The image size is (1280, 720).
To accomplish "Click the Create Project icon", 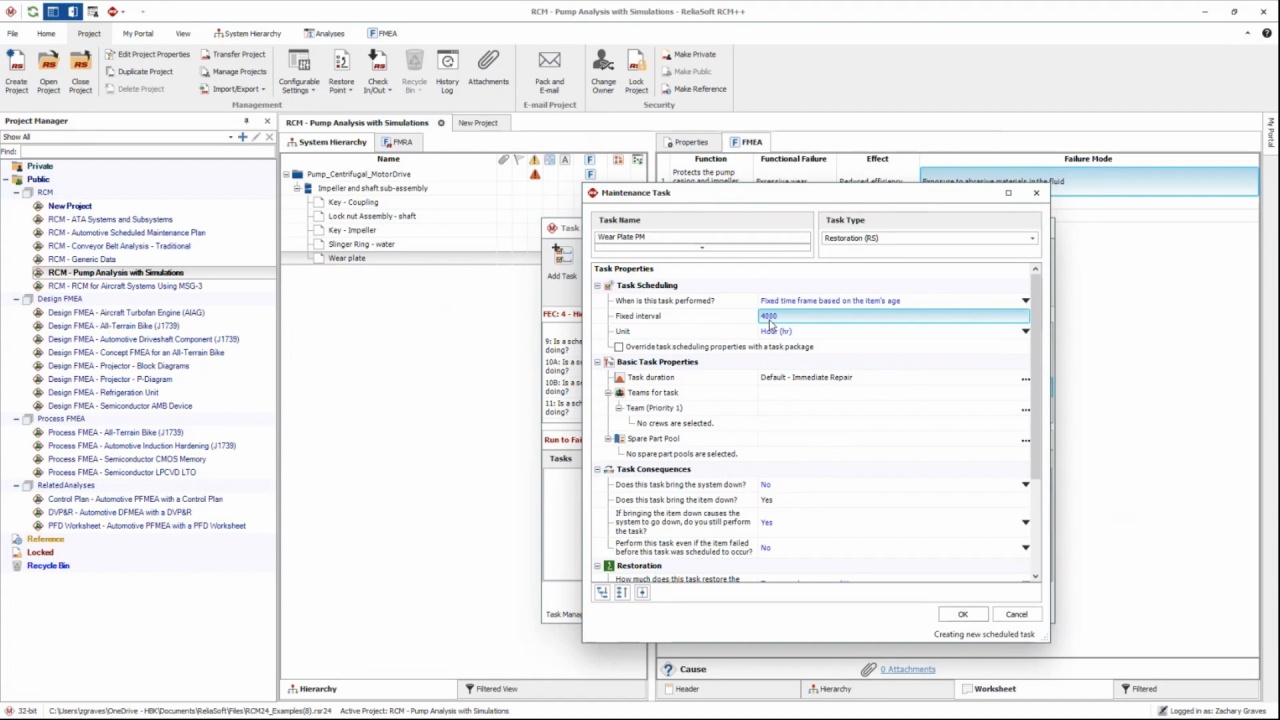I will [16, 71].
